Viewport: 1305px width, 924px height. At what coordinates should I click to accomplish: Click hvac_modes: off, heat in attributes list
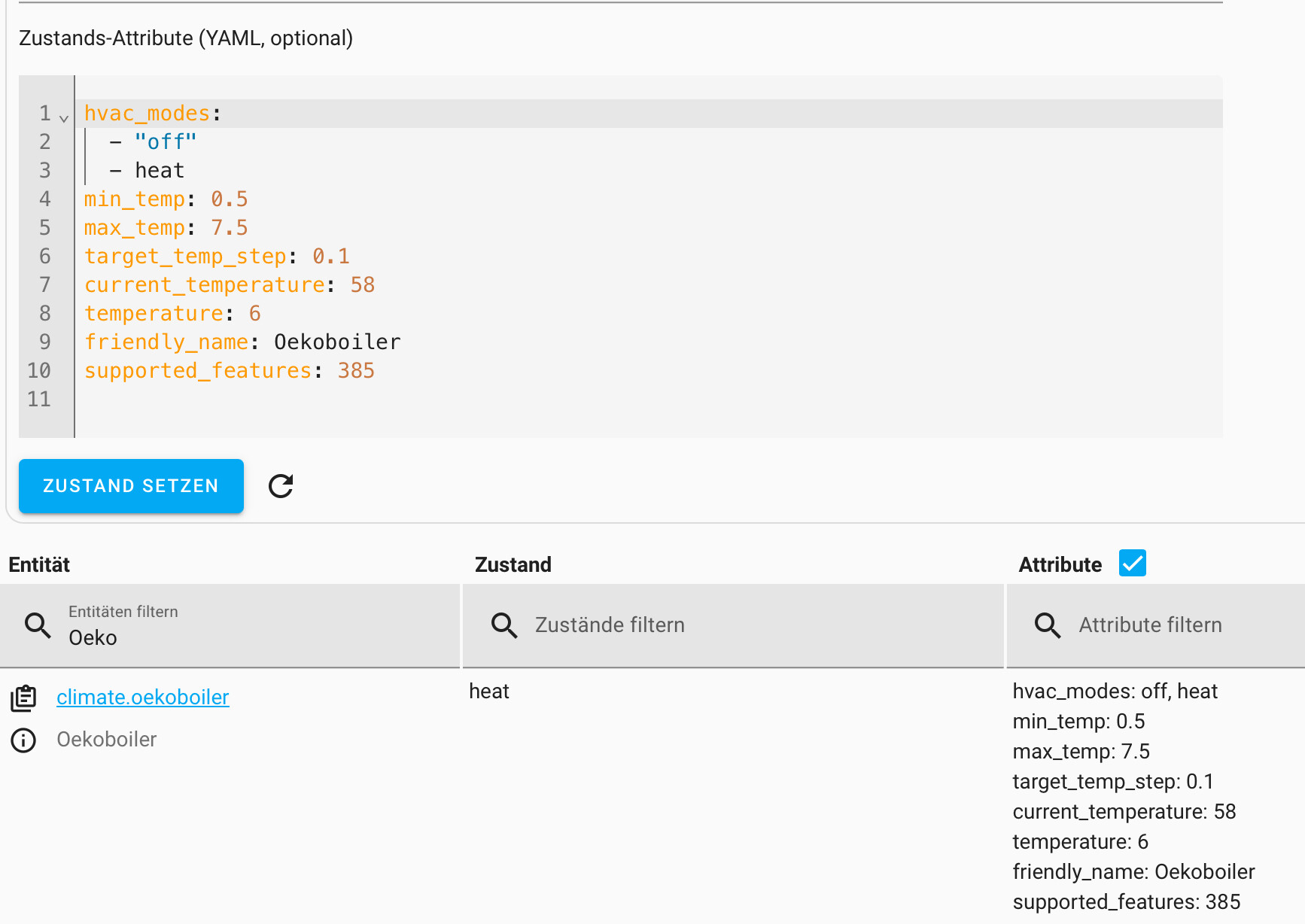(x=1115, y=691)
